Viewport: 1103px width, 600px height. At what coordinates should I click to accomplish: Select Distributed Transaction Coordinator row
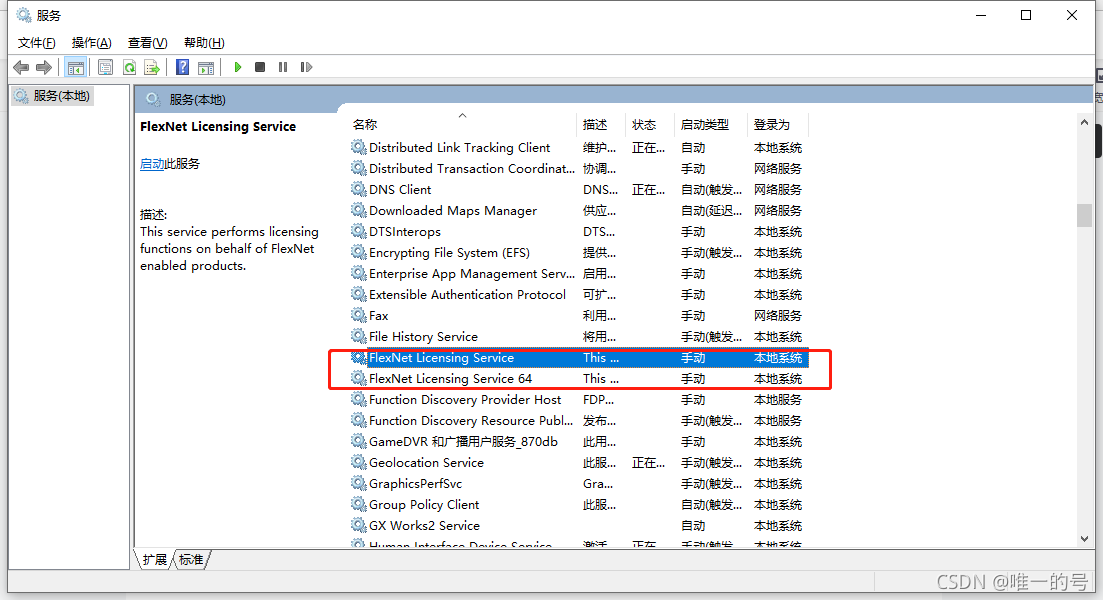point(579,169)
